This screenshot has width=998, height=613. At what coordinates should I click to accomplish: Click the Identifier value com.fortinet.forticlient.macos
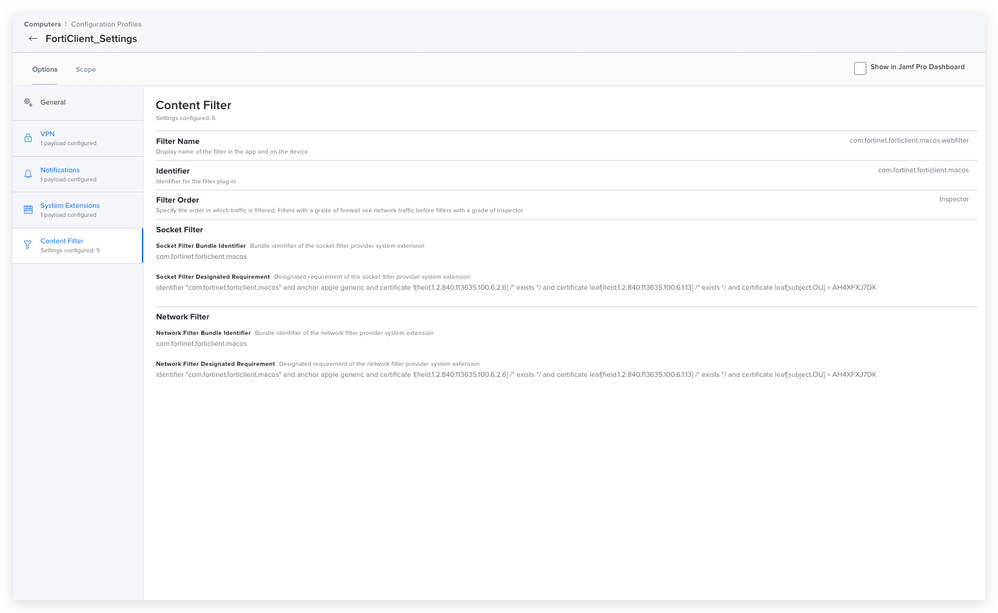[924, 171]
